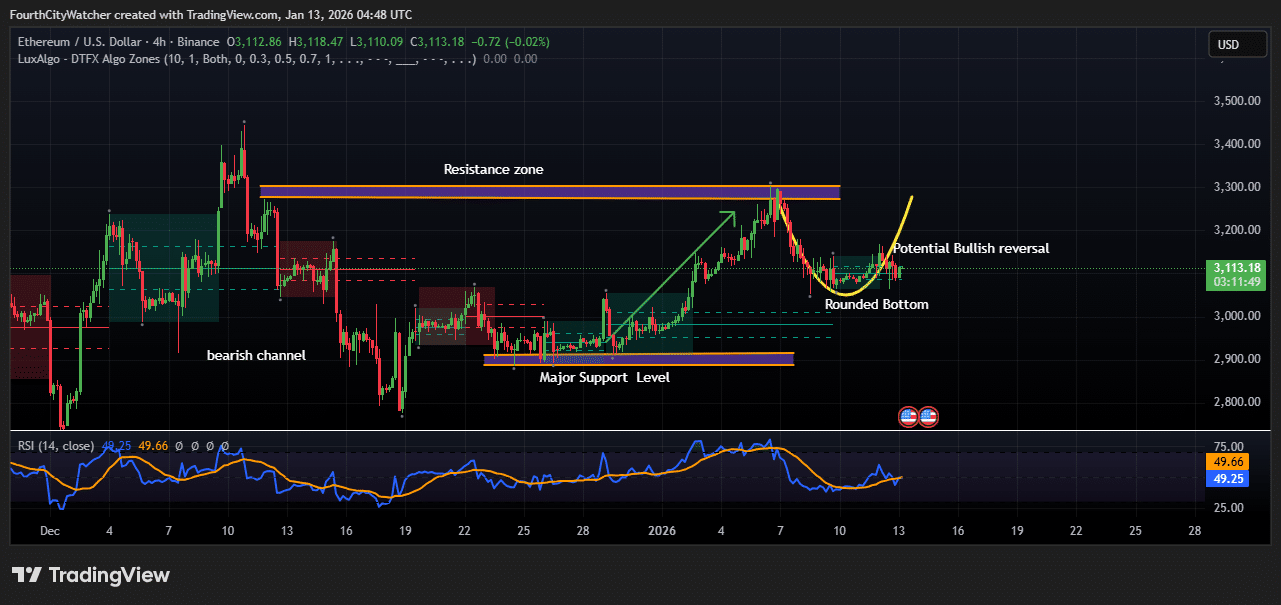This screenshot has height=605, width=1281.
Task: Select the RSI (14, close) indicator label
Action: (56, 446)
